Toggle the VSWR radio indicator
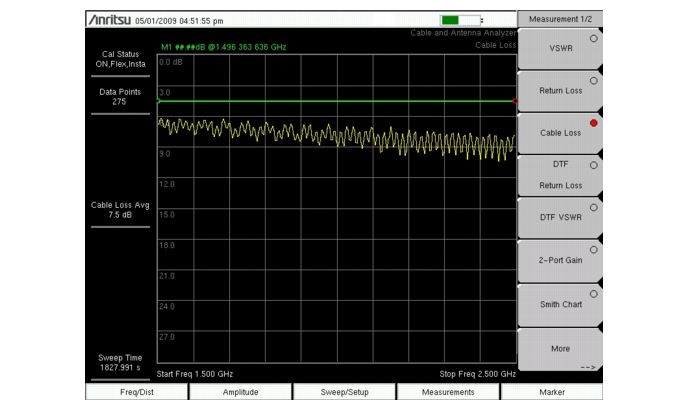The width and height of the screenshot is (689, 408). [594, 39]
